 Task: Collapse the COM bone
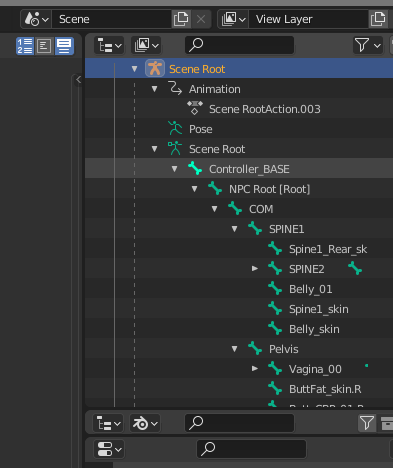(x=214, y=209)
